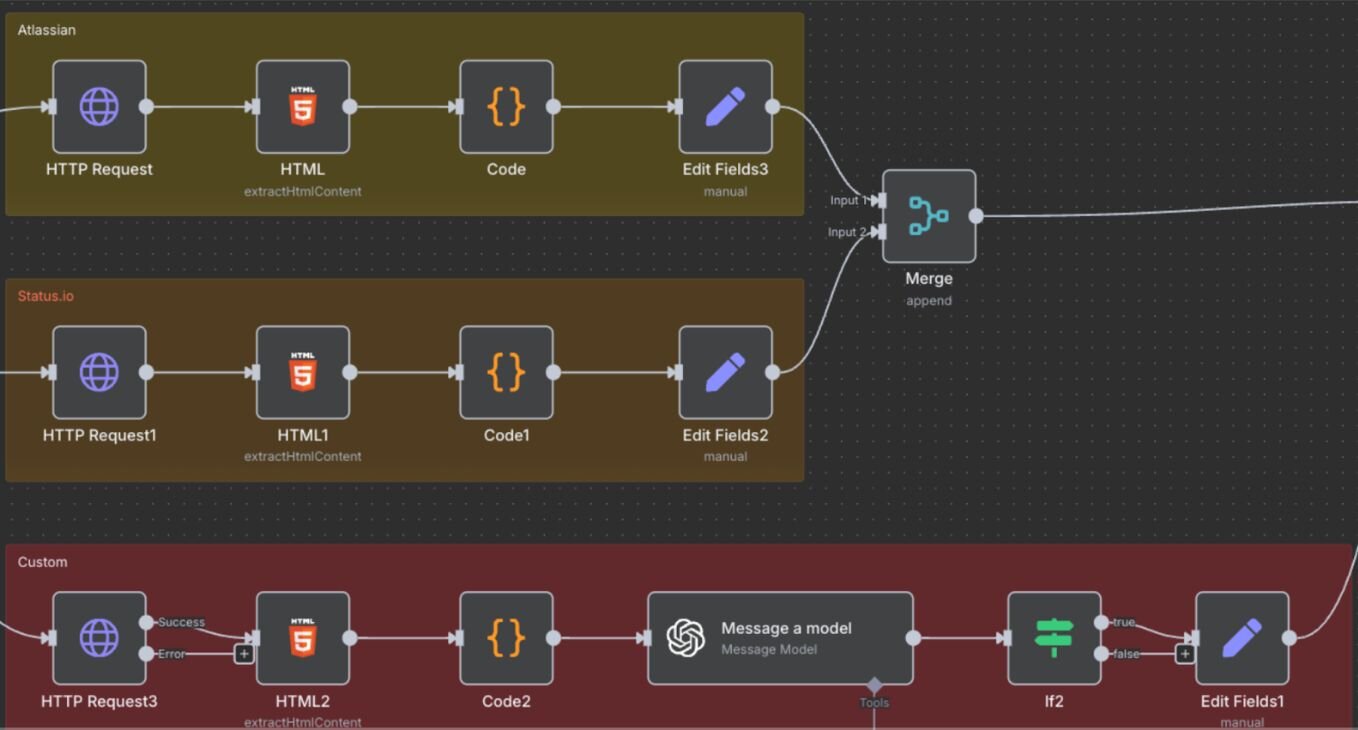Select the If2 signpost node
1358x730 pixels.
pos(1053,638)
